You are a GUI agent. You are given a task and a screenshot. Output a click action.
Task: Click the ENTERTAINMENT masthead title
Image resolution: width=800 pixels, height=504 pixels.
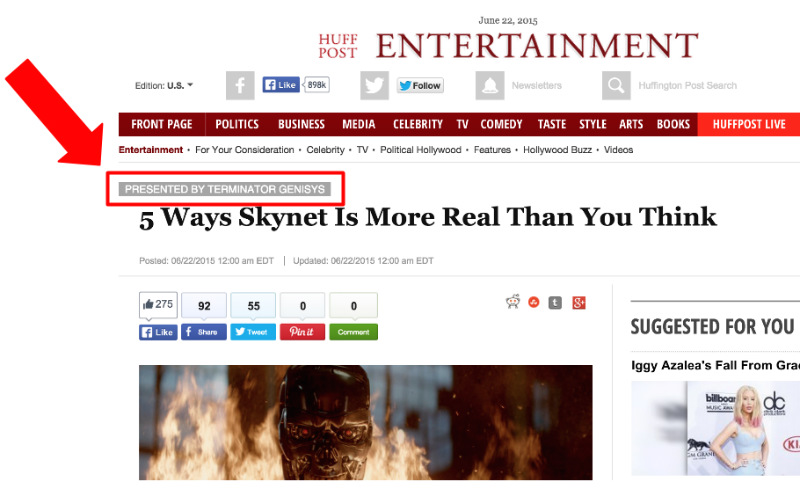tap(537, 45)
